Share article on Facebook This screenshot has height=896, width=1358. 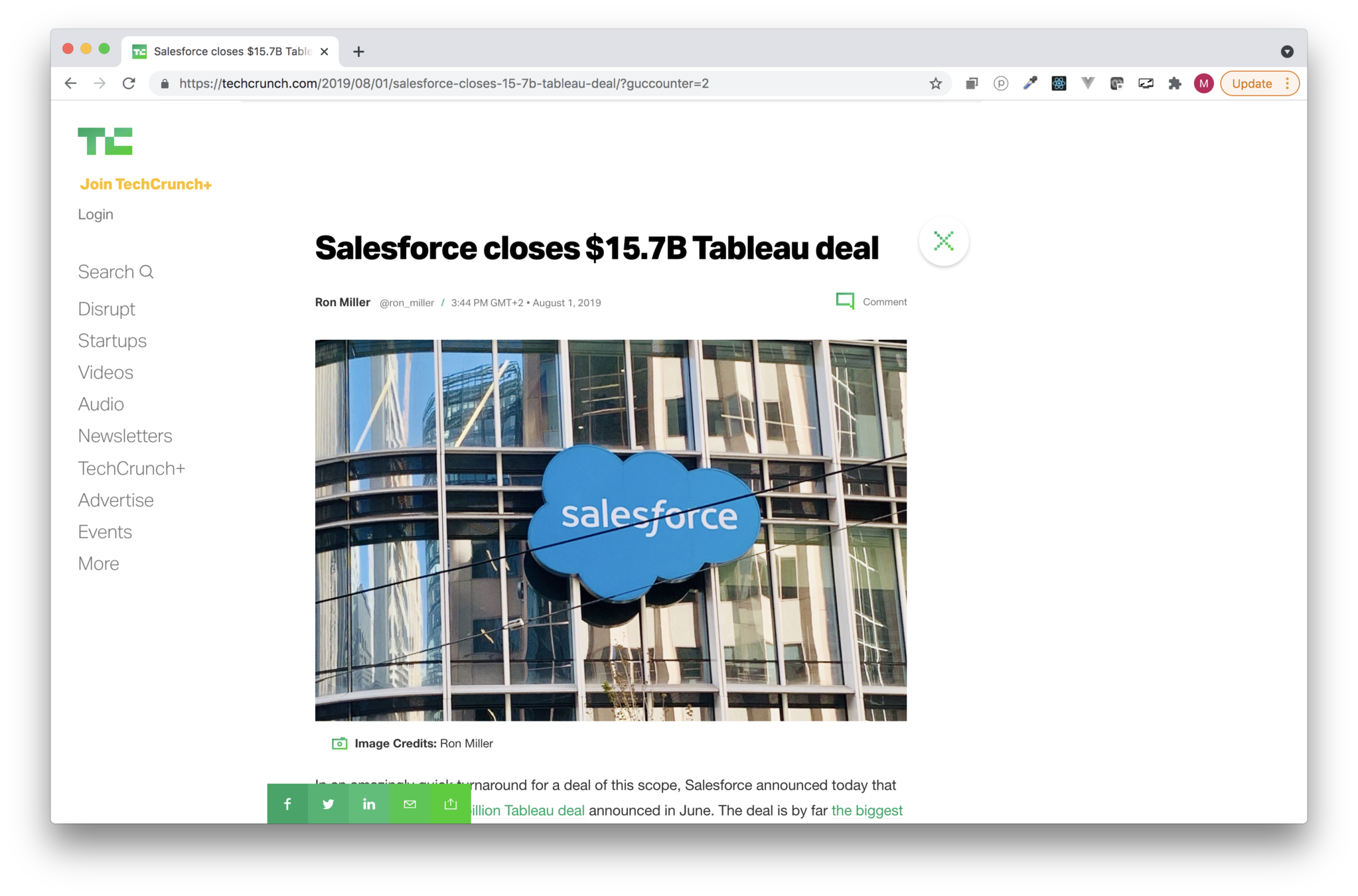287,804
